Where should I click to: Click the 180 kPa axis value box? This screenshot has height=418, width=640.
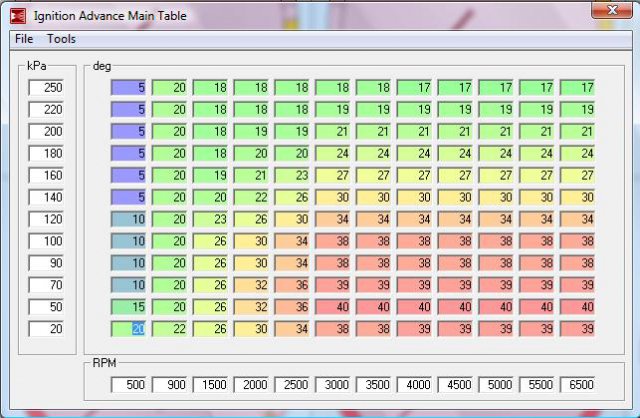pyautogui.click(x=47, y=152)
